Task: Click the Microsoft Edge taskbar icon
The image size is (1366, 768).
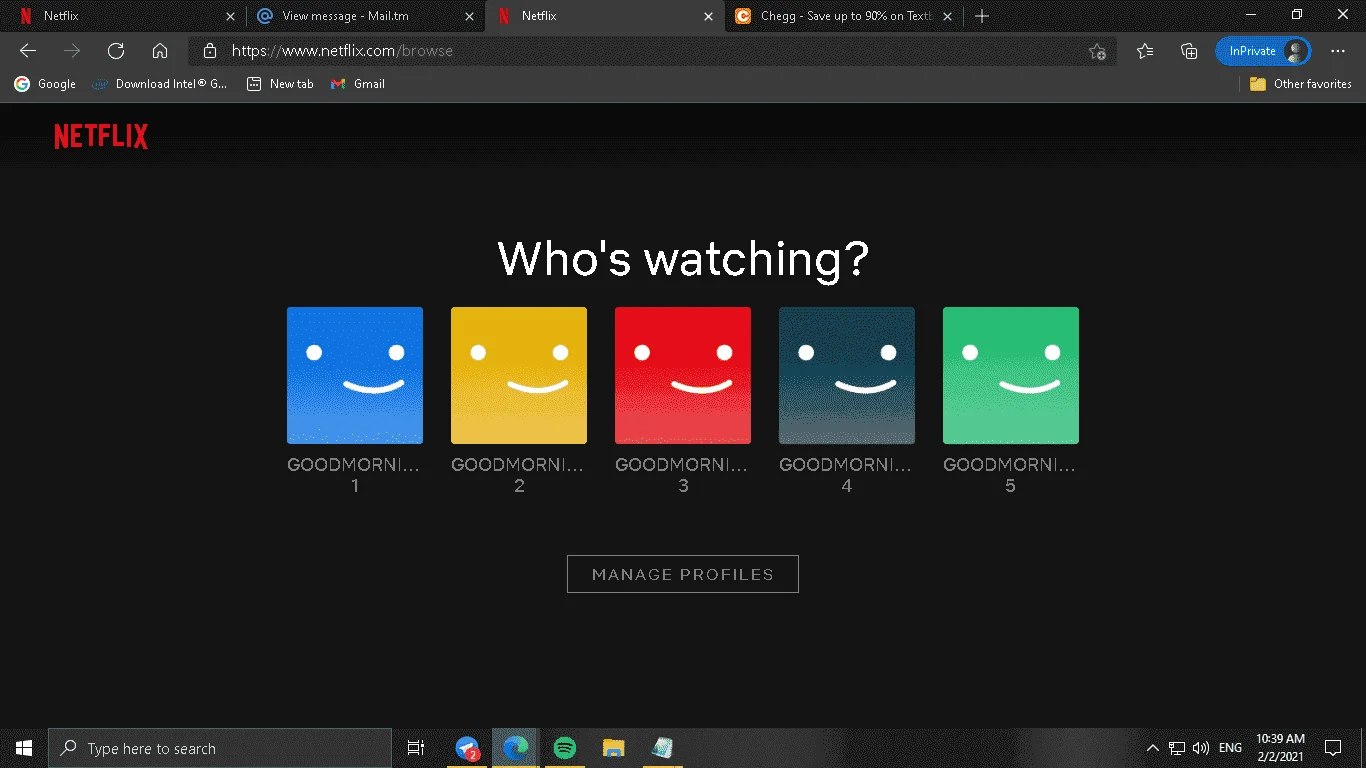Action: 516,748
